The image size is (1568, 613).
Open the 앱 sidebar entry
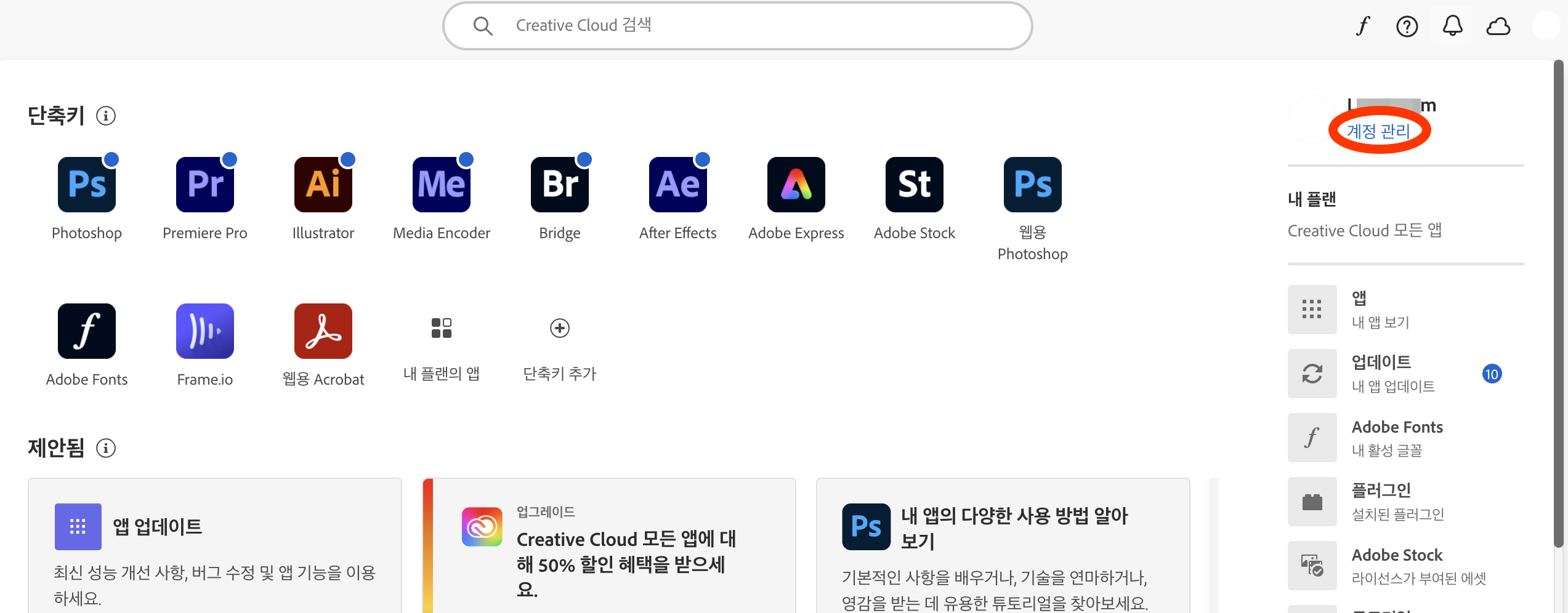(x=1405, y=310)
